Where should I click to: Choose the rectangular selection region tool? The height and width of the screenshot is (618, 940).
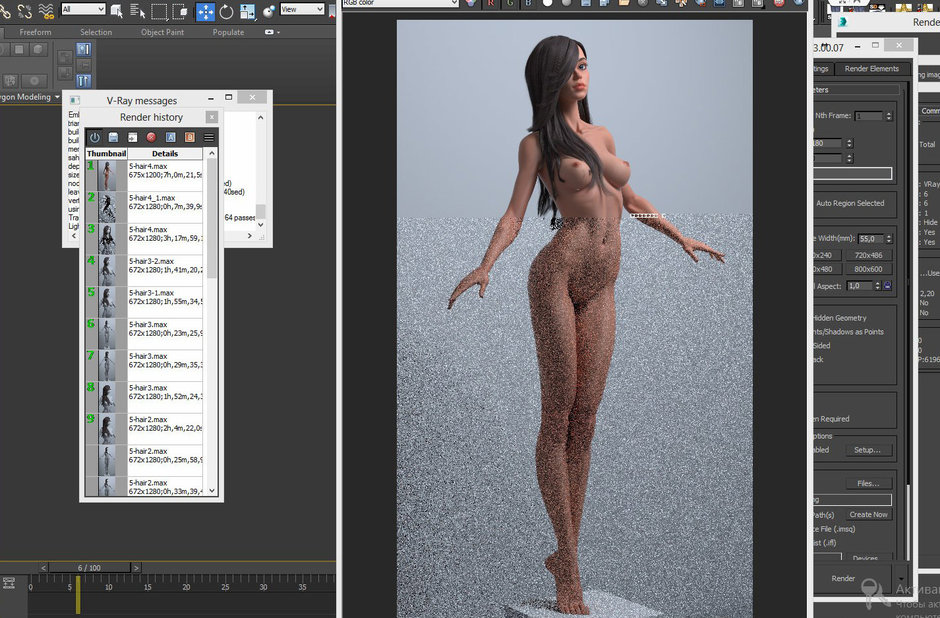tap(160, 12)
